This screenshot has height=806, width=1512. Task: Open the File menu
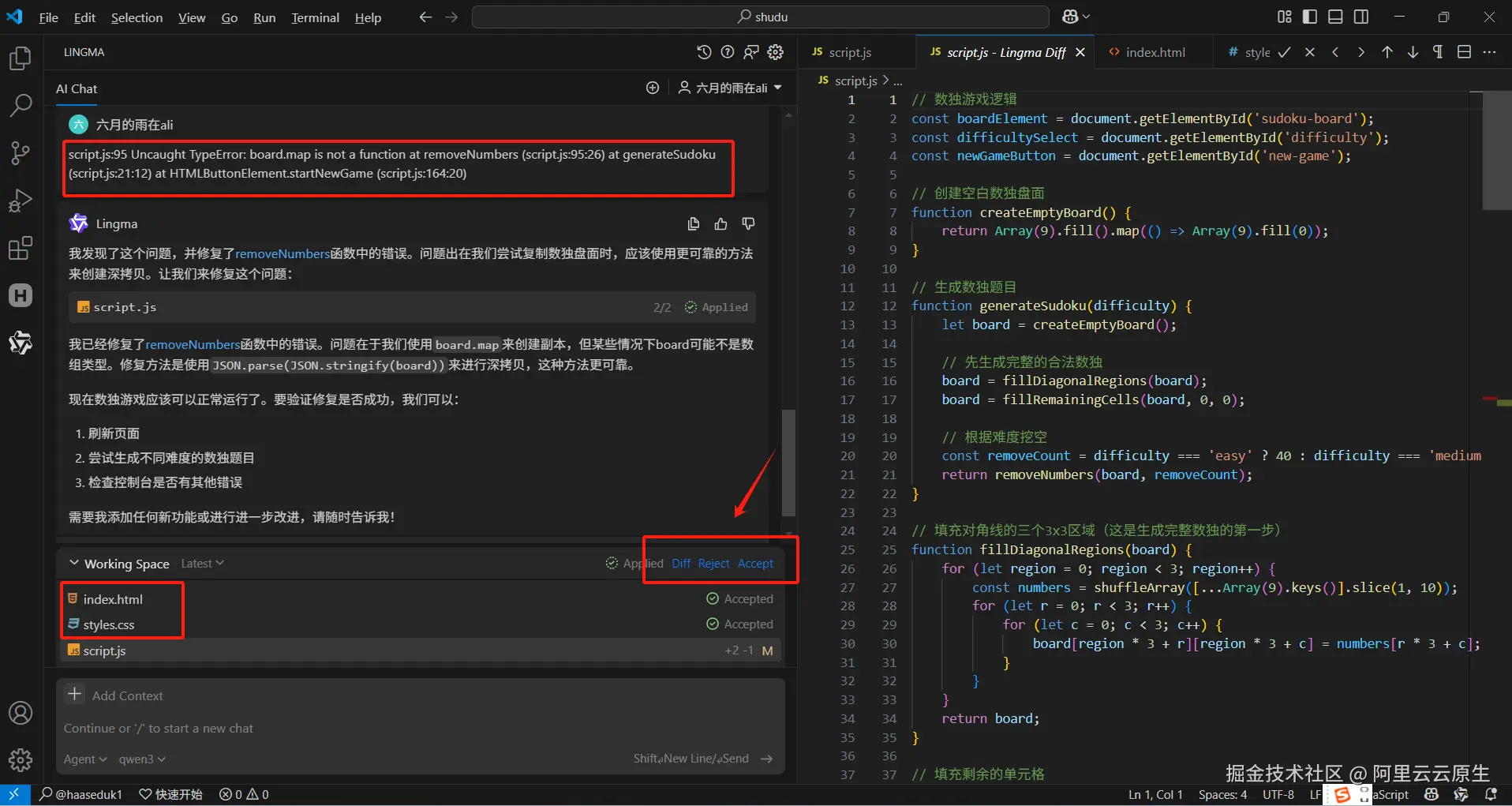point(48,17)
